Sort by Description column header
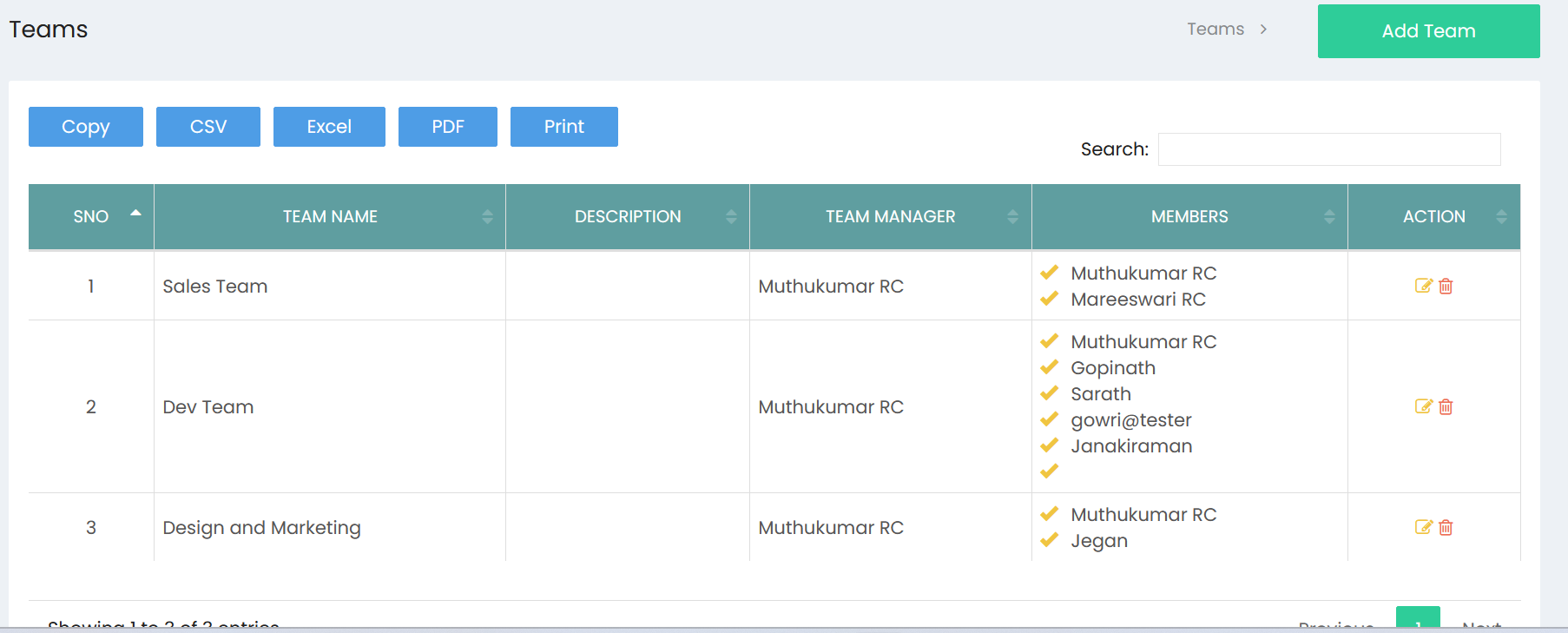Screen dimensions: 1568x633 click(x=628, y=216)
